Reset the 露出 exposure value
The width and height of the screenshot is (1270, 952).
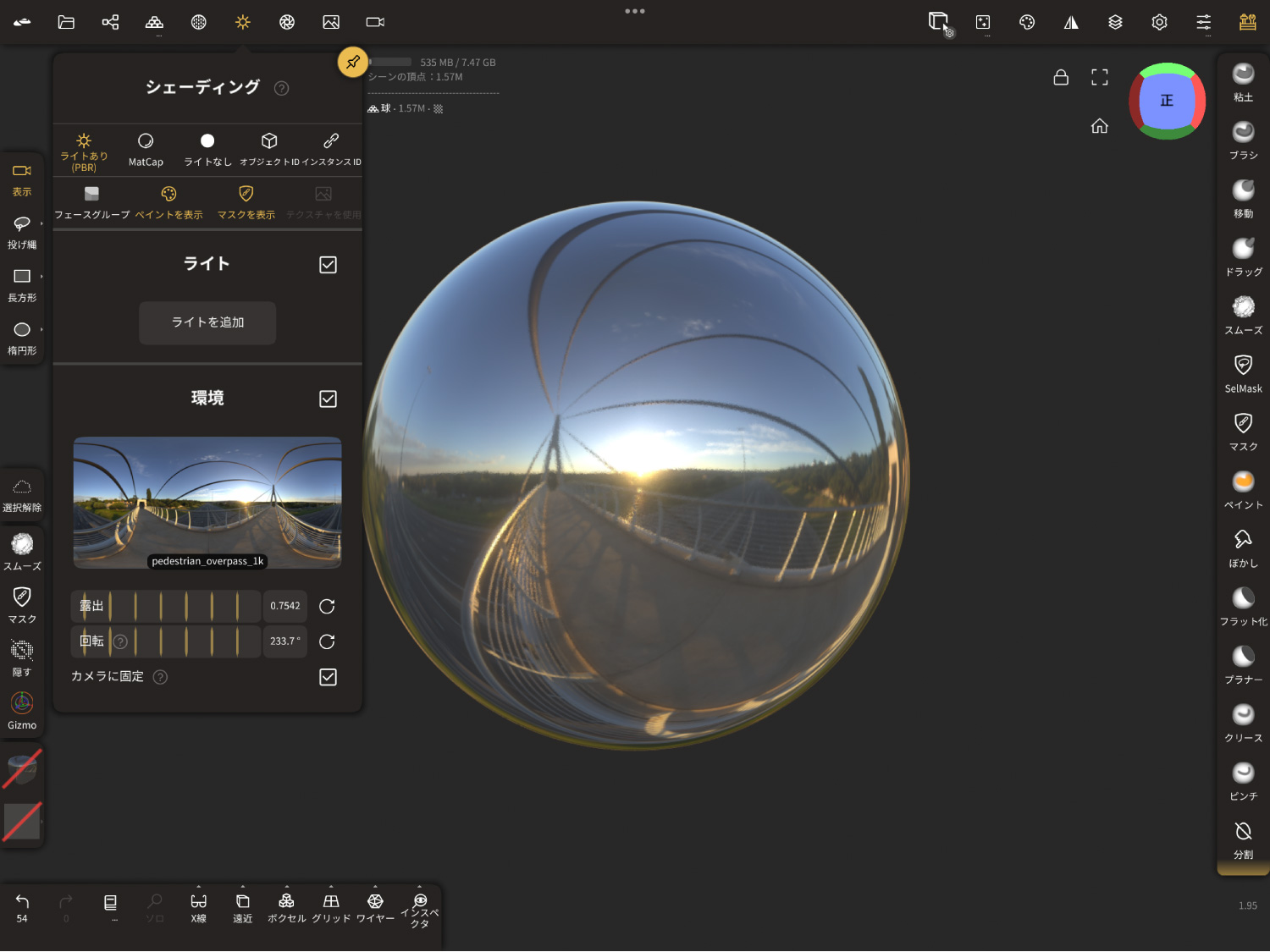[327, 606]
